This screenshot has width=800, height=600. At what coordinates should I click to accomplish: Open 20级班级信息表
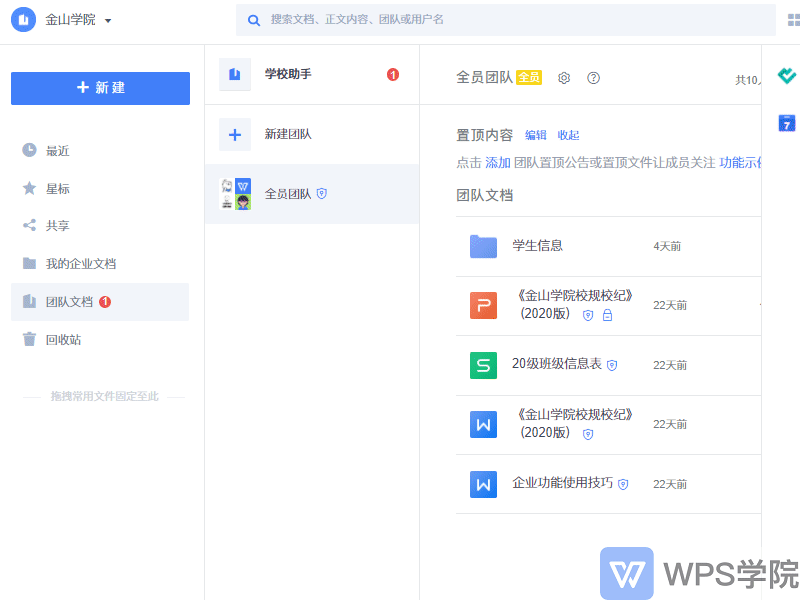pos(557,364)
